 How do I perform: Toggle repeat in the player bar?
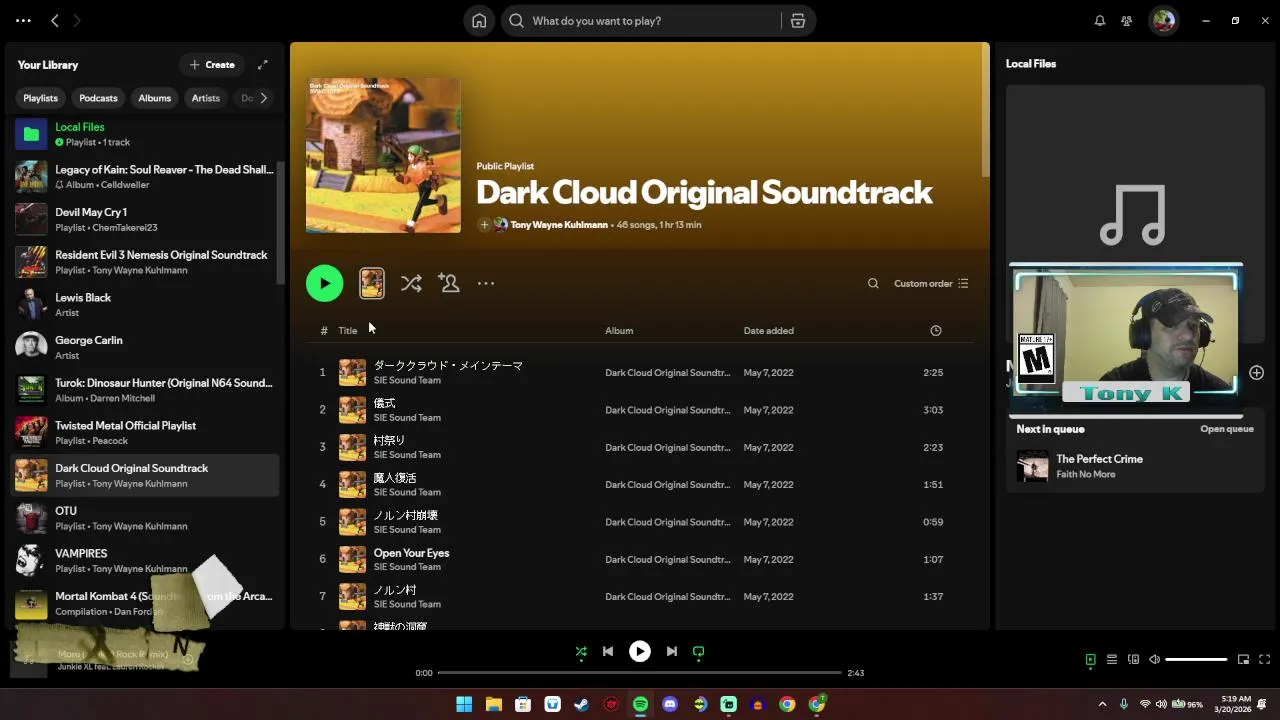pyautogui.click(x=699, y=652)
